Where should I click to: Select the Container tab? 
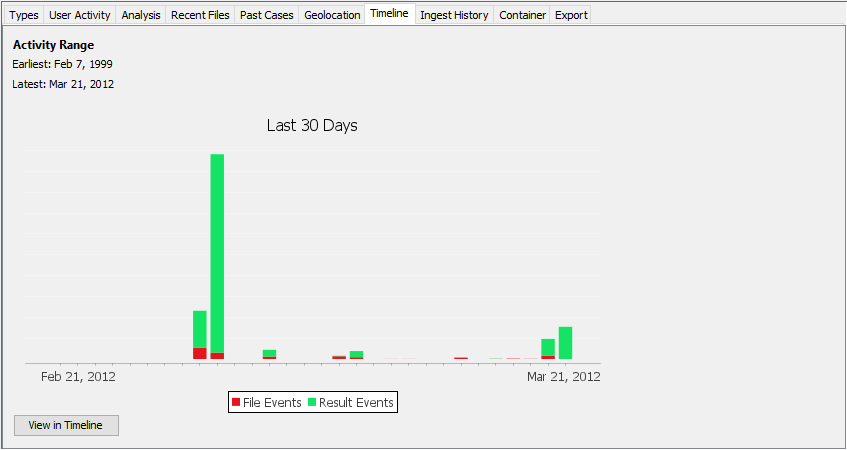pos(522,15)
